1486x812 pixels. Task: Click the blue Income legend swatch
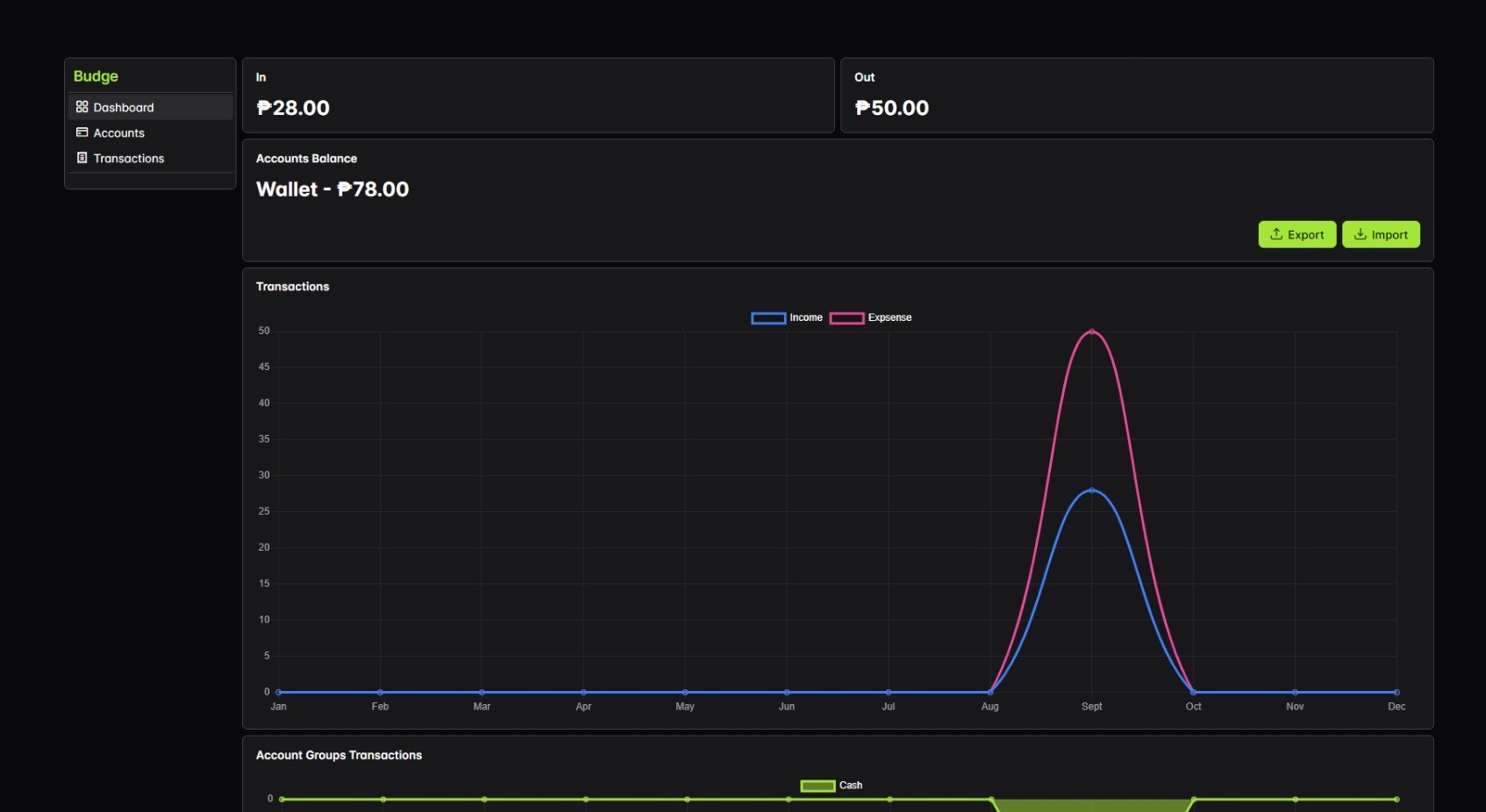coord(768,318)
